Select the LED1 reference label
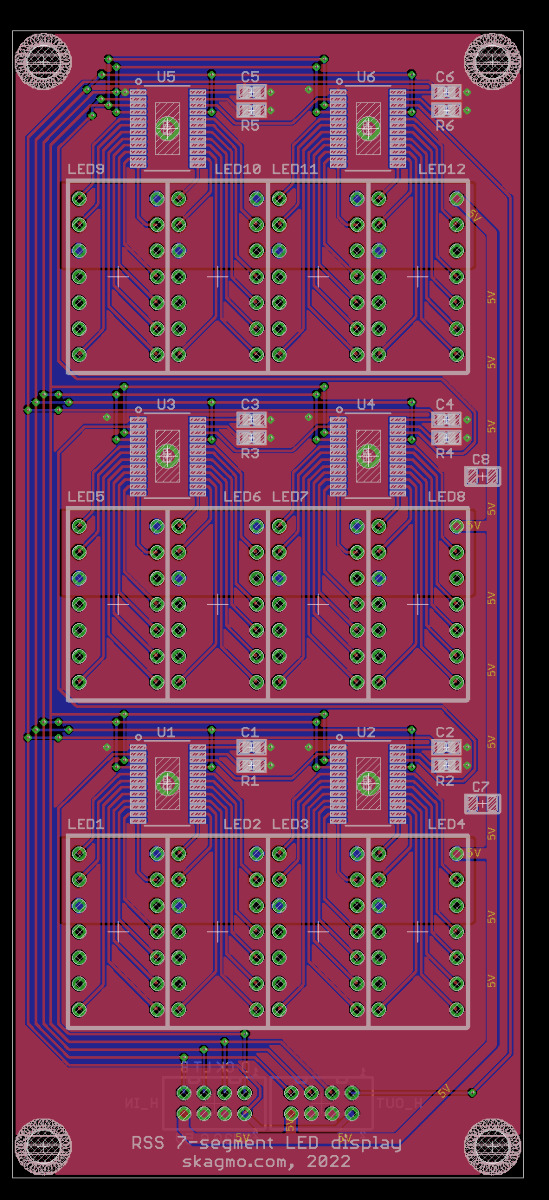The width and height of the screenshot is (549, 1200). point(86,824)
